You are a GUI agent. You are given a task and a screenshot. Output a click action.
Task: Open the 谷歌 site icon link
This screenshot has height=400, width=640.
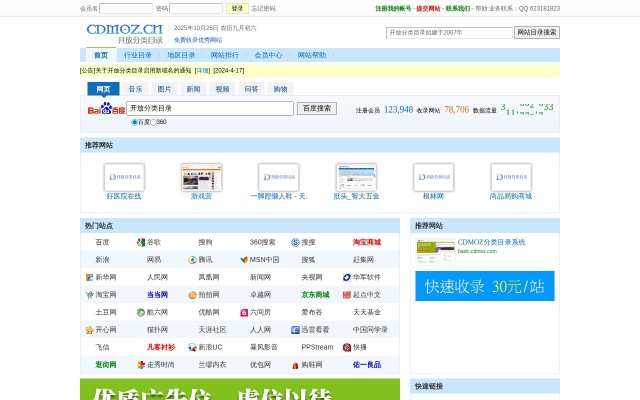coord(141,242)
